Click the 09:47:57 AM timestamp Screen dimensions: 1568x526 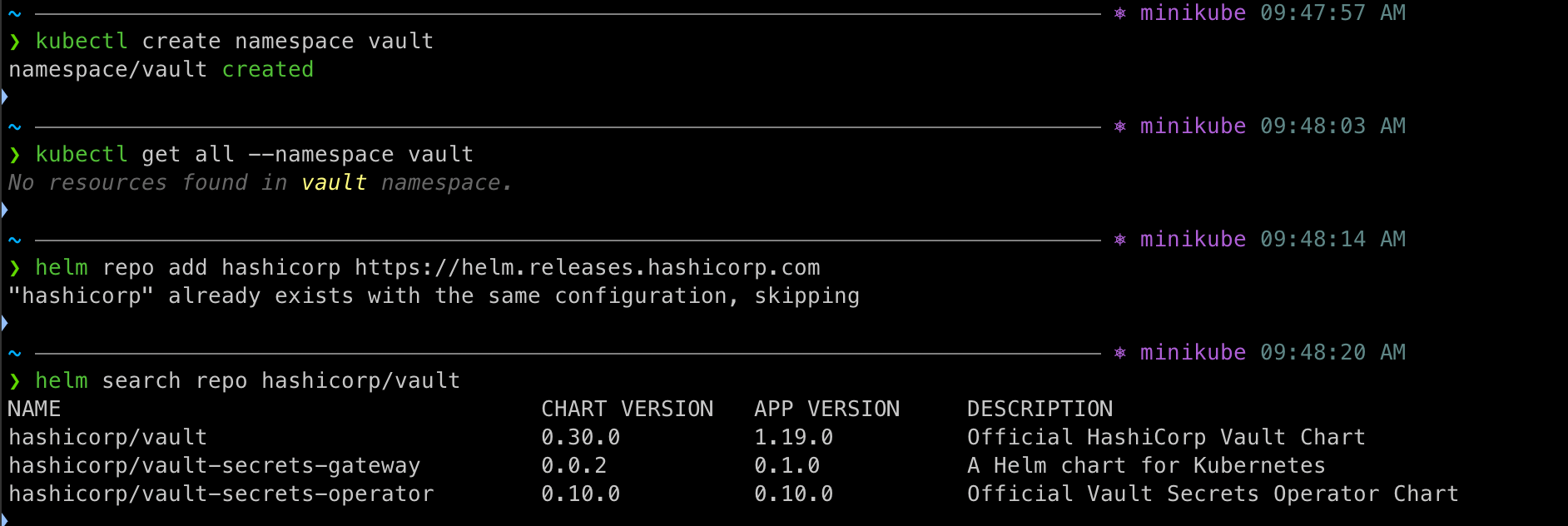(x=1333, y=13)
